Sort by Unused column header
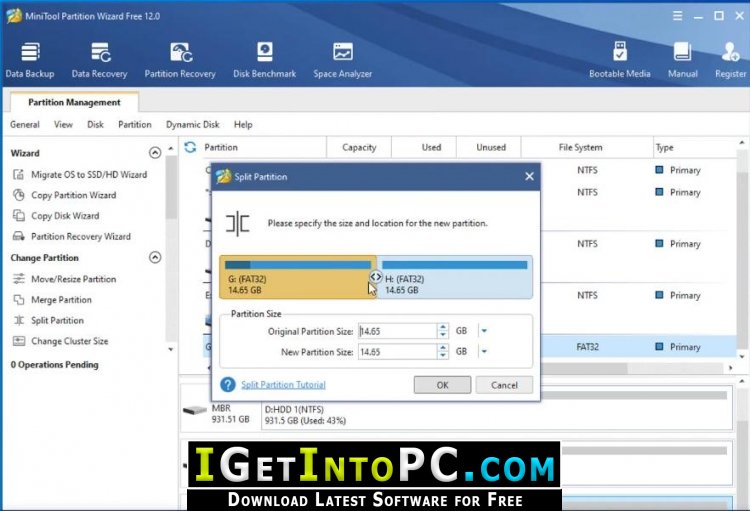Screen dimensions: 750x511 (x=491, y=147)
